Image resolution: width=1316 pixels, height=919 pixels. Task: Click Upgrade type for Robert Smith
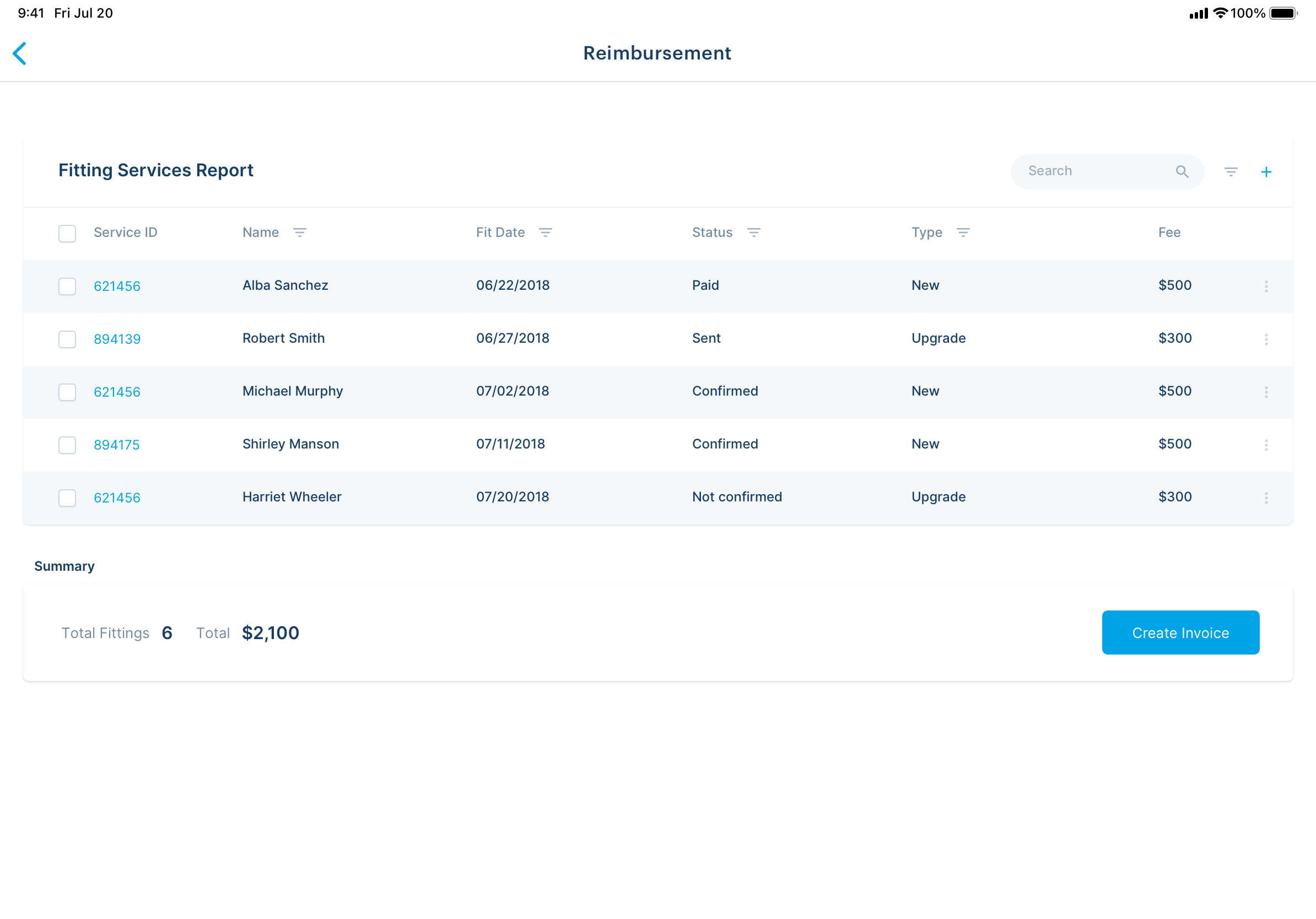coord(939,338)
